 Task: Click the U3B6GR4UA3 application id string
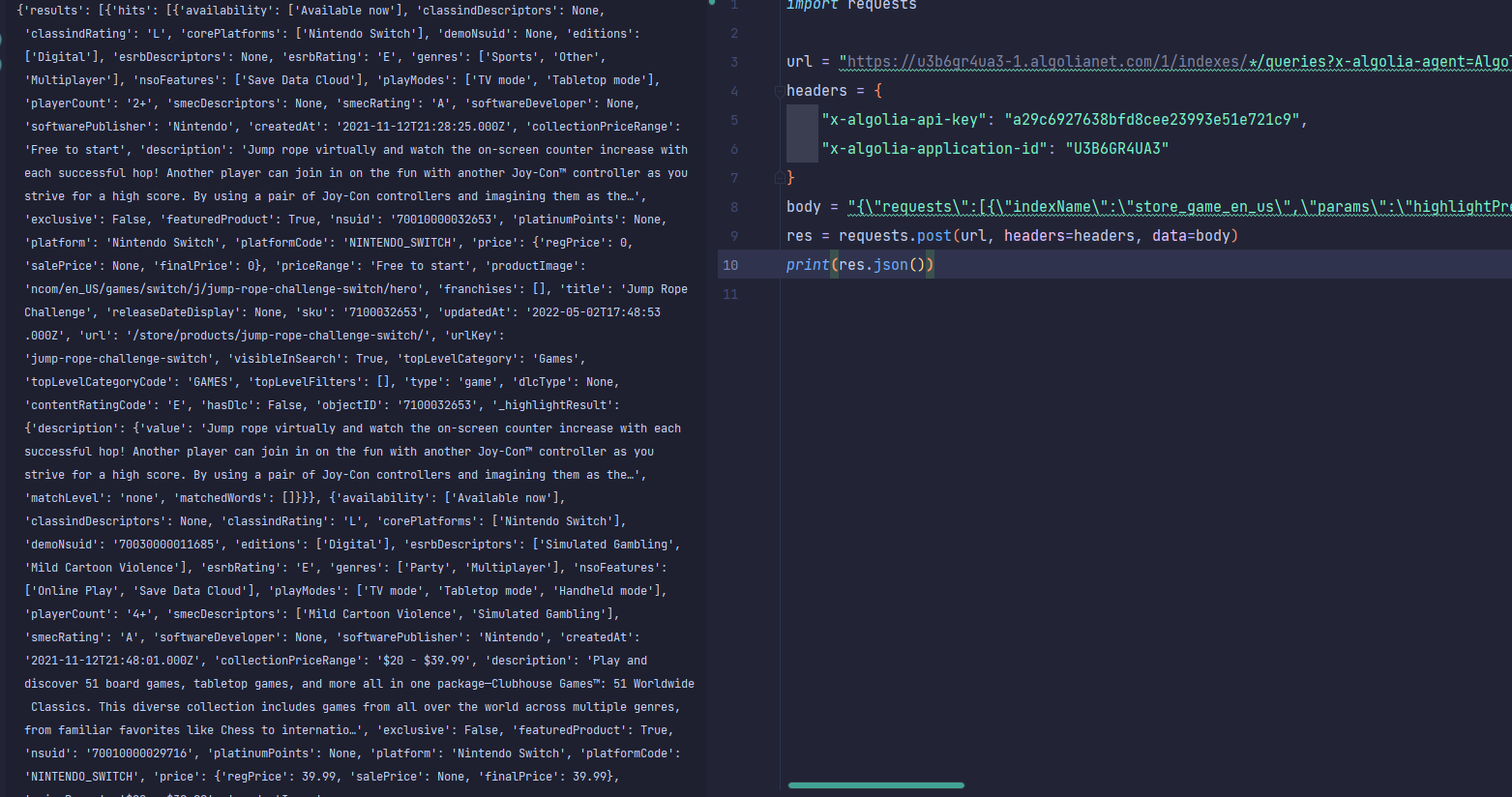click(x=1116, y=149)
